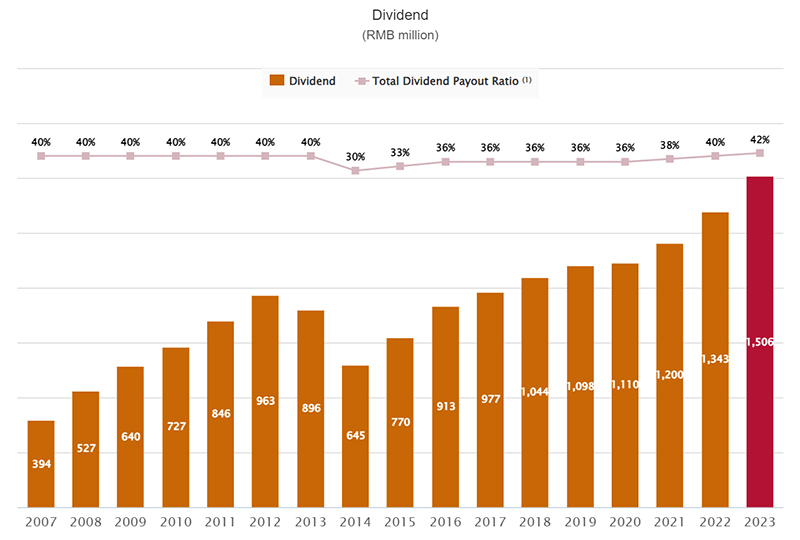The height and width of the screenshot is (540, 800).
Task: Select the 2016 bar labeled 913
Action: (x=445, y=407)
